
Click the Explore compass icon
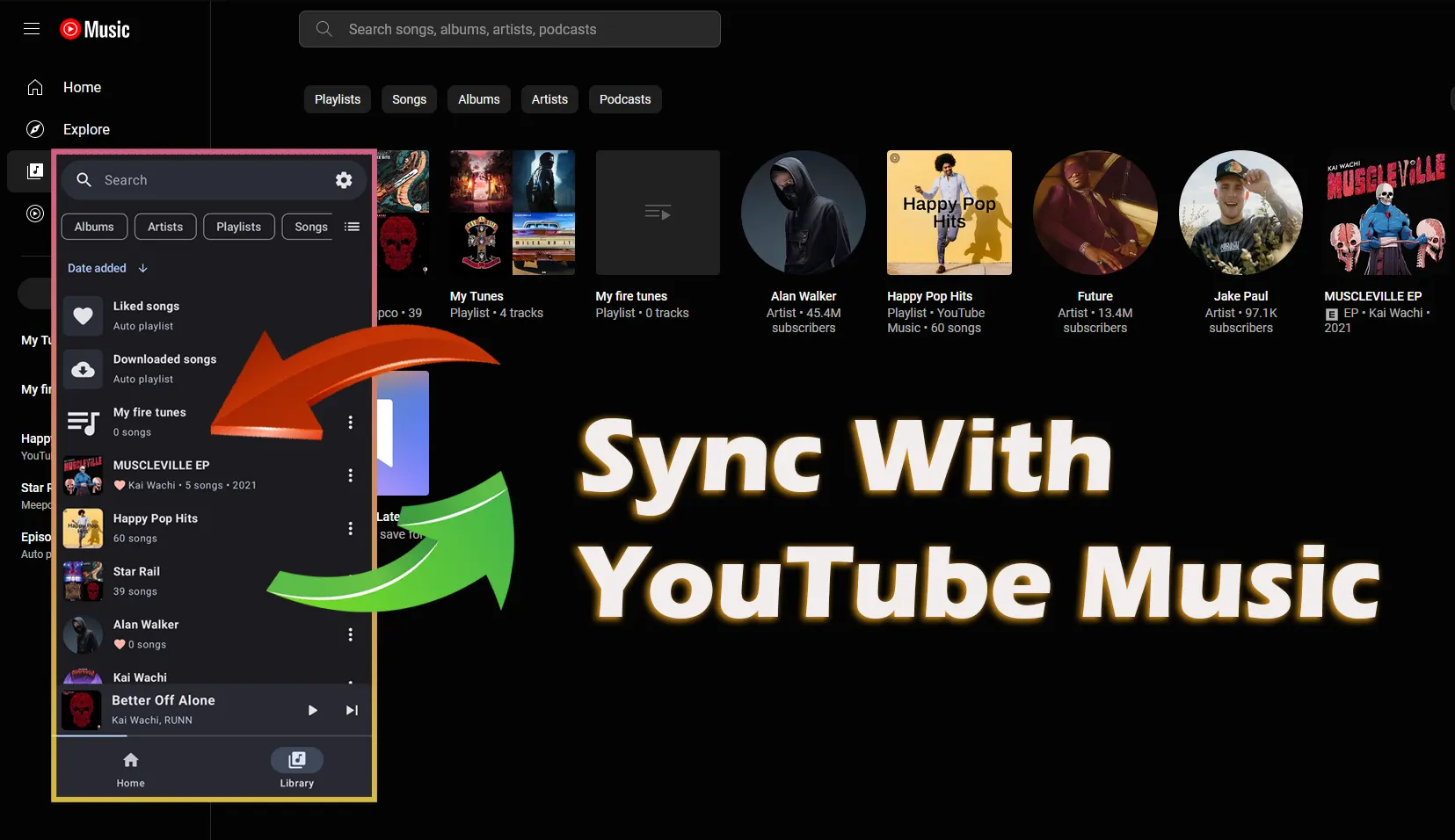tap(35, 129)
